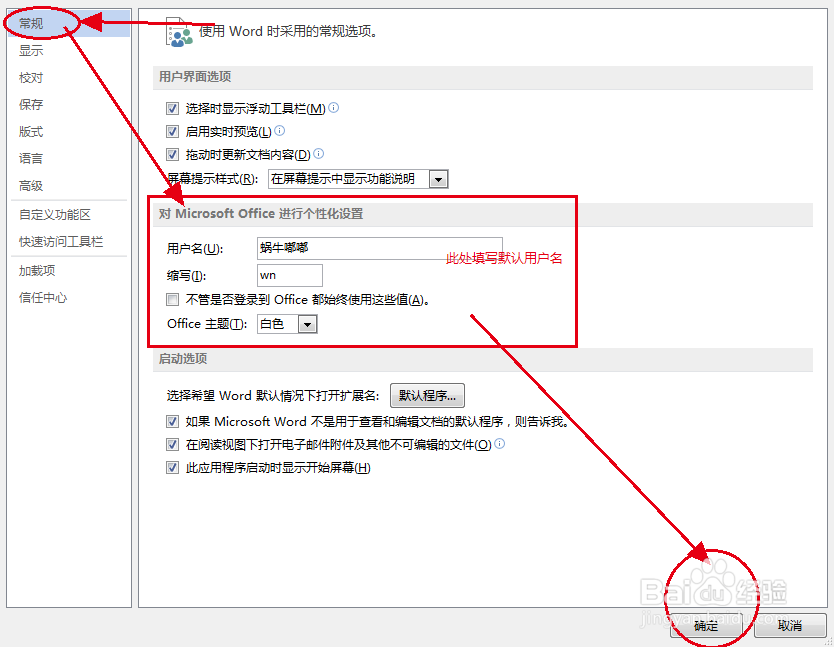Viewport: 834px width, 647px height.
Task: Click the 使用 Word 时采用的常规选项 text
Action: [288, 31]
